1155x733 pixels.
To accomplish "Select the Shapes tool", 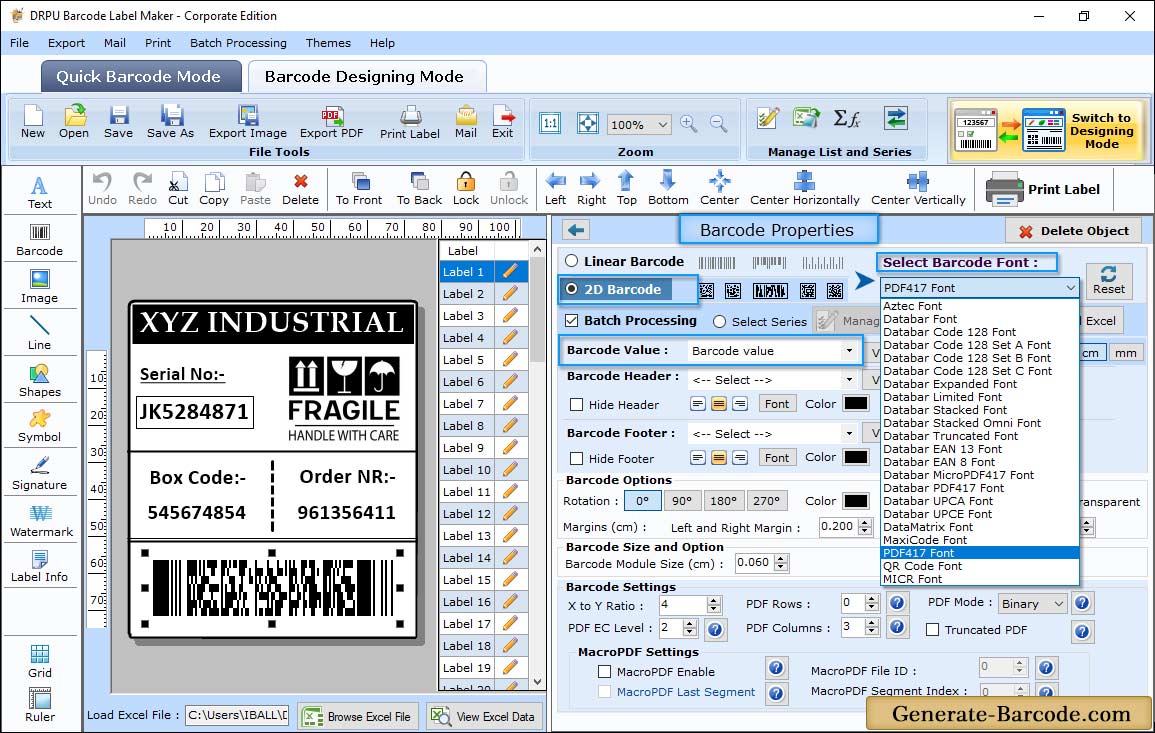I will (x=40, y=381).
